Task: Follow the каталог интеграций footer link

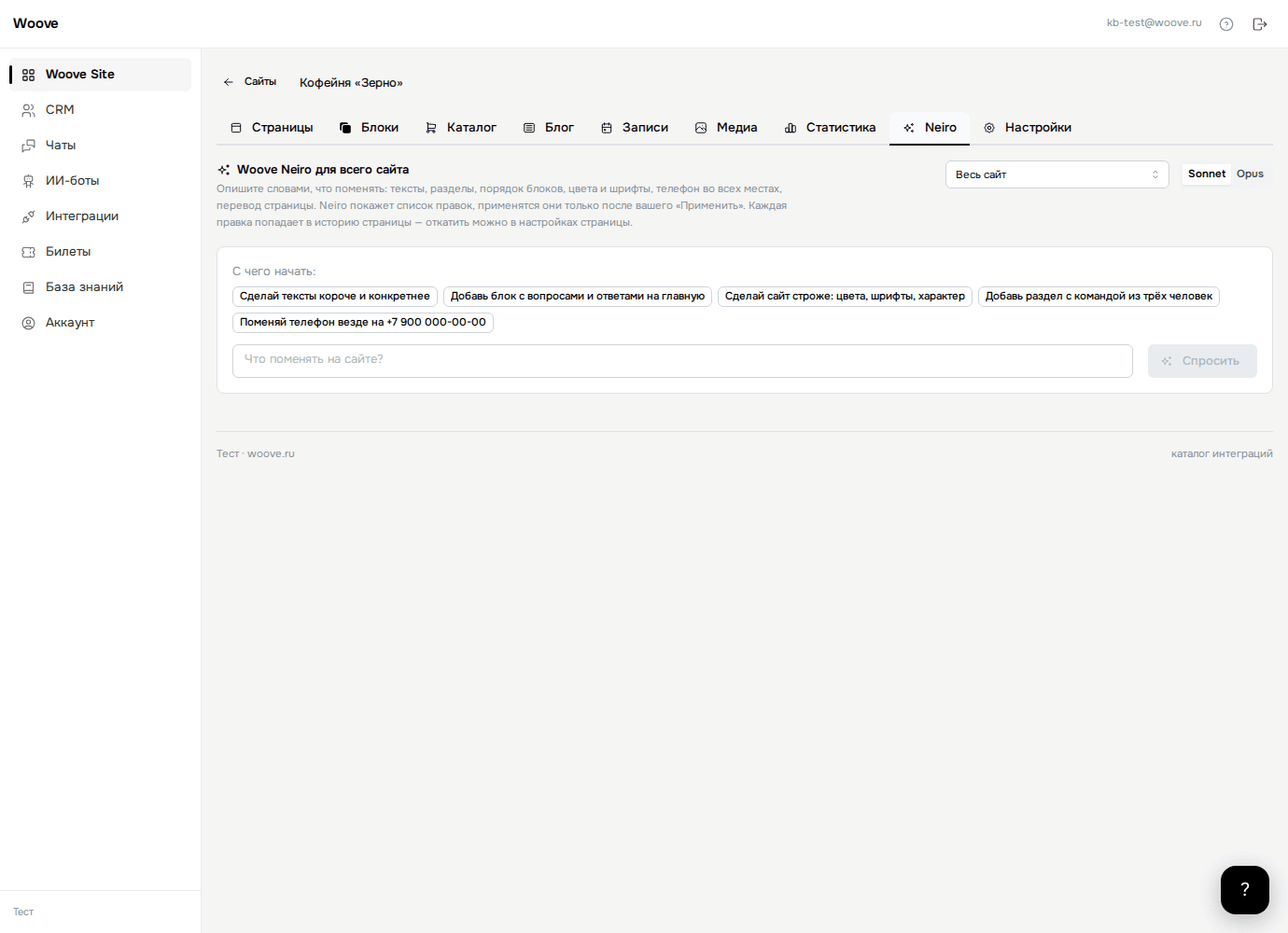Action: [1222, 454]
